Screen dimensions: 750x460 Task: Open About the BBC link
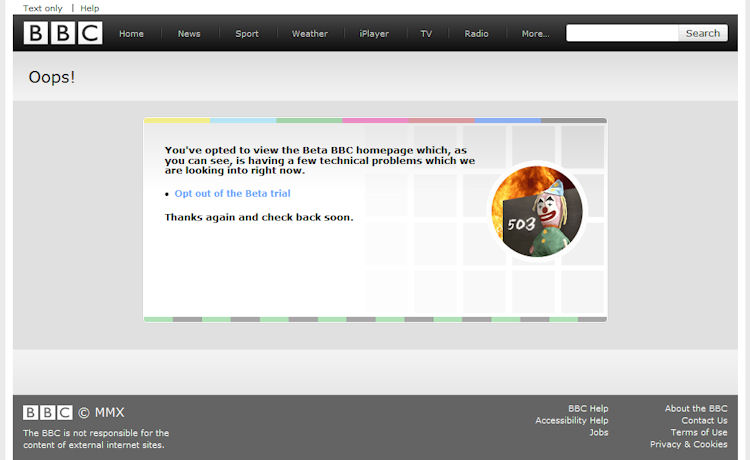click(696, 408)
